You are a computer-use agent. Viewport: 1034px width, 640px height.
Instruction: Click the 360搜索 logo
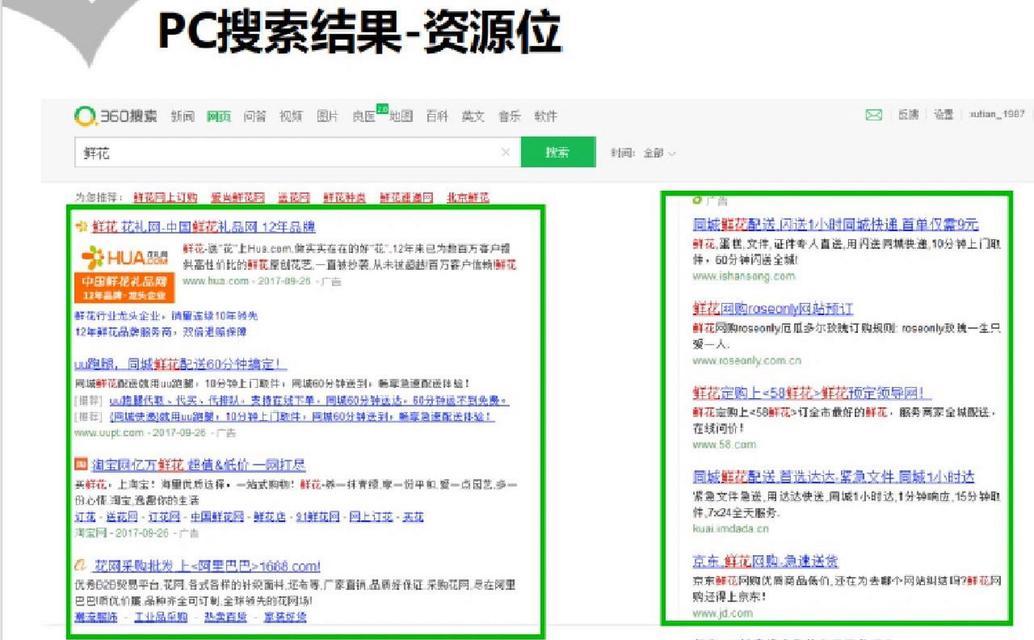point(115,116)
